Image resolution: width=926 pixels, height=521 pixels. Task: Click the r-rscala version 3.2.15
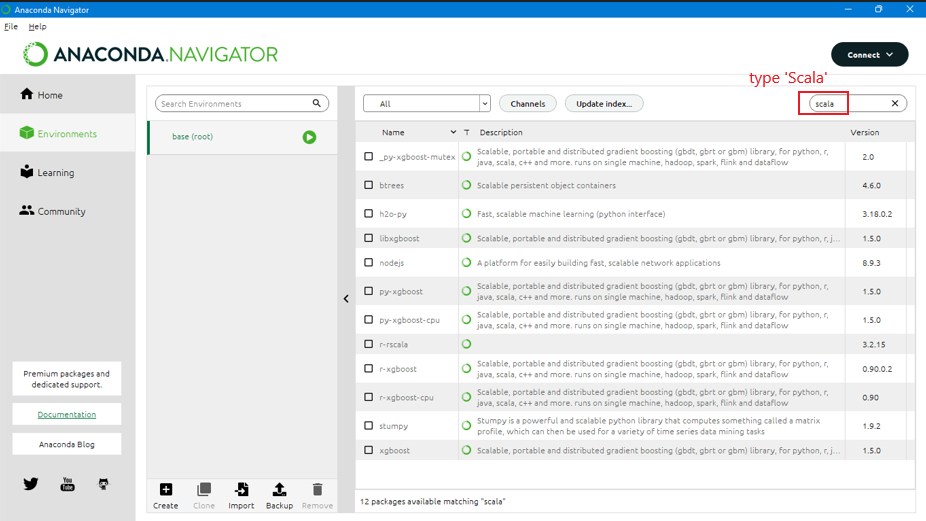pos(873,344)
